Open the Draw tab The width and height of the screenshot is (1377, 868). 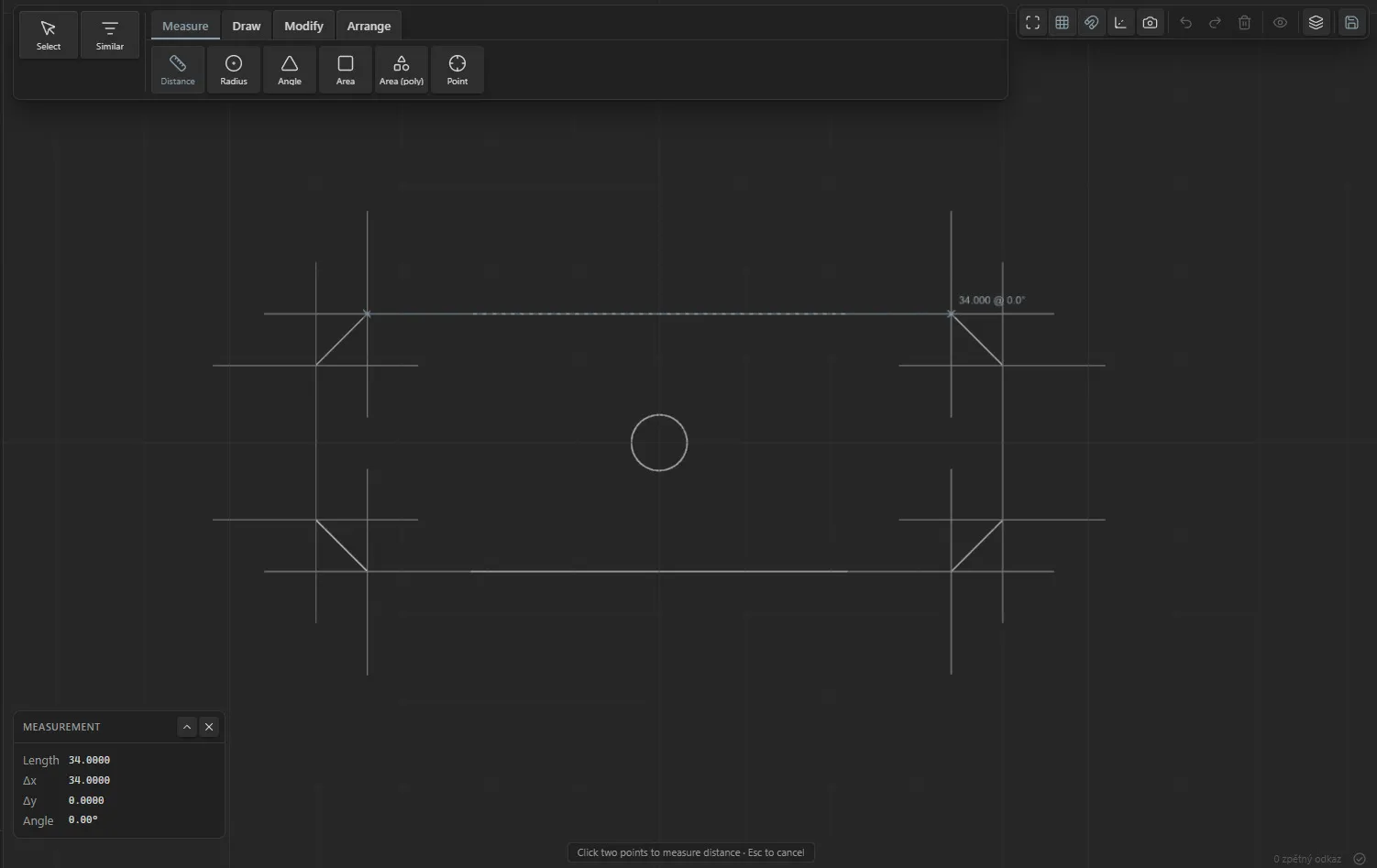247,26
